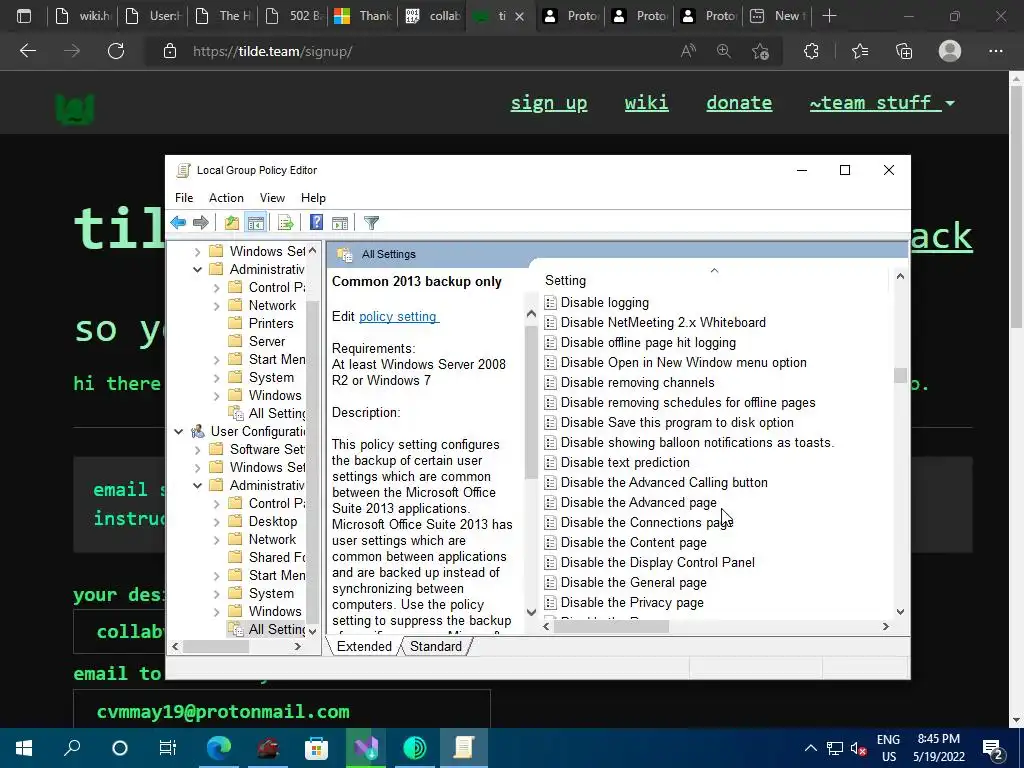Open the notification center icon
This screenshot has width=1024, height=768.
[x=993, y=748]
